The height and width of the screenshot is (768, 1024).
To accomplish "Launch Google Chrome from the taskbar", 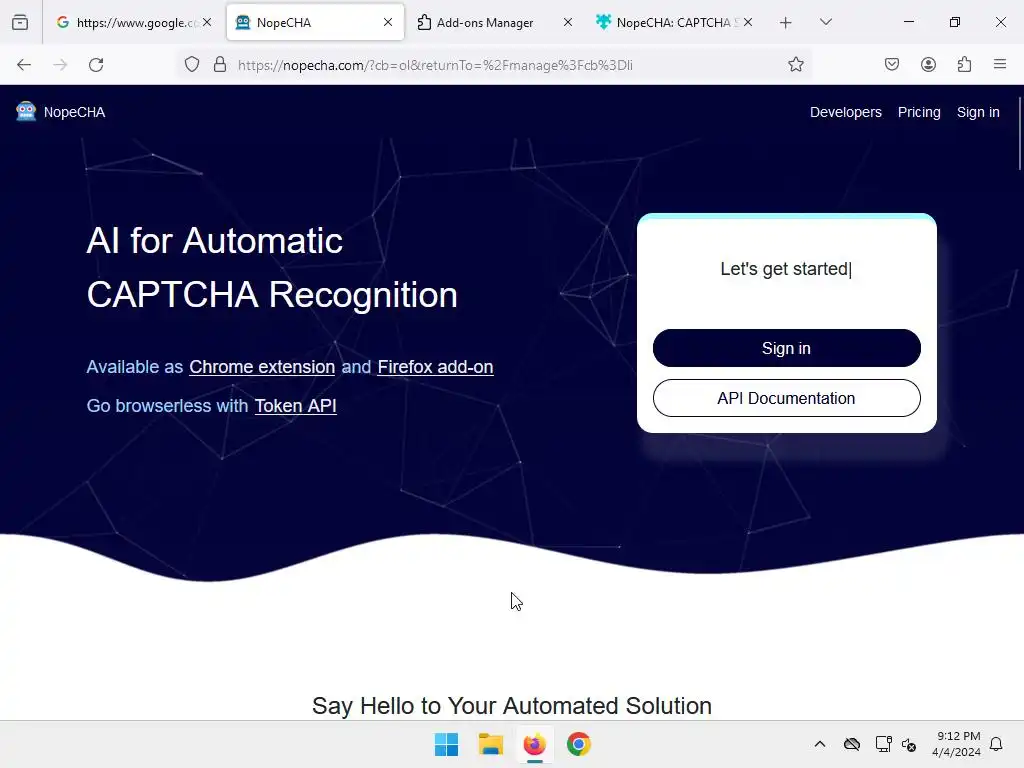I will pos(579,744).
